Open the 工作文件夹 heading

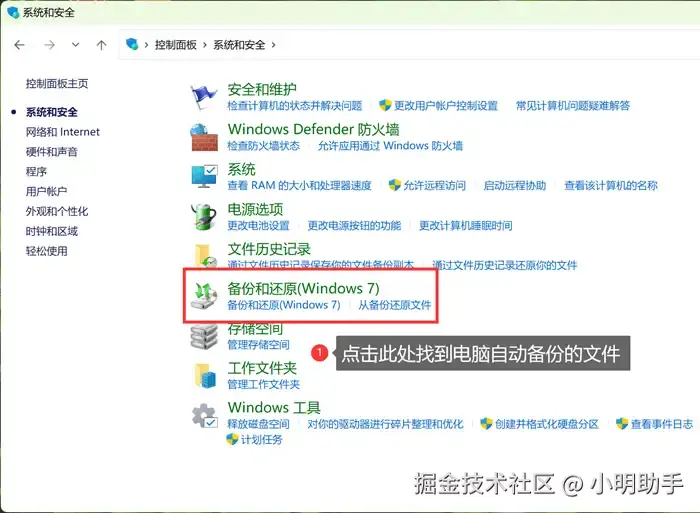click(262, 368)
